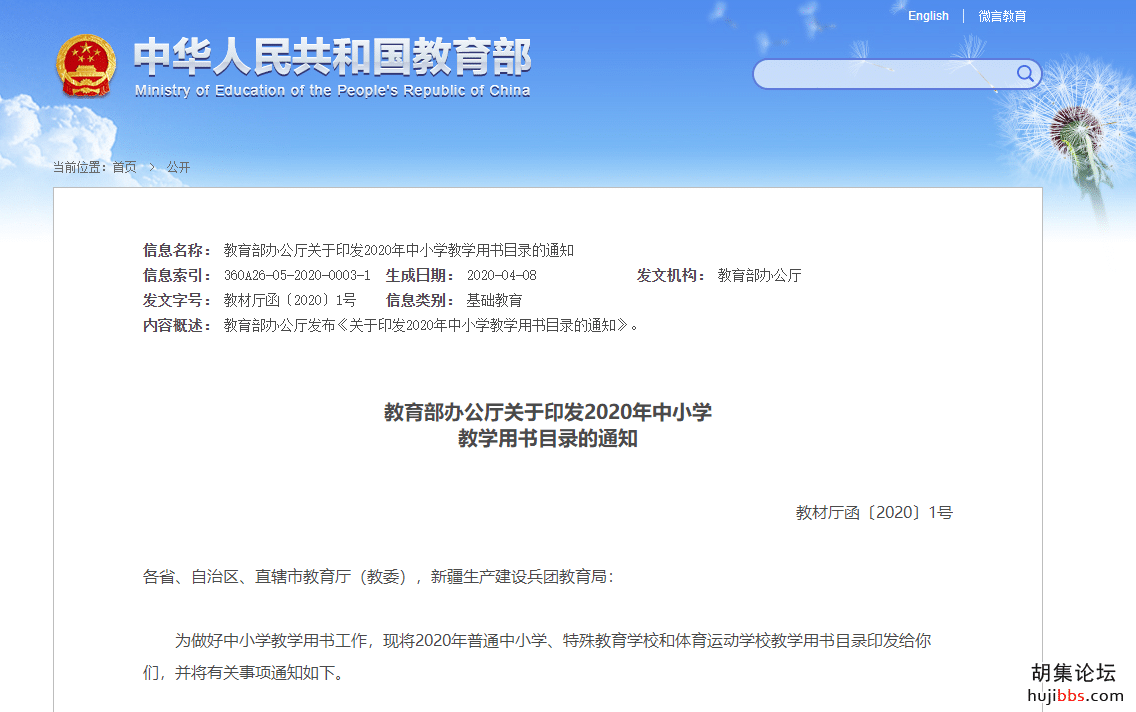Click the Ministry of Education English subtitle
Viewport: 1136px width, 712px height.
pyautogui.click(x=333, y=91)
